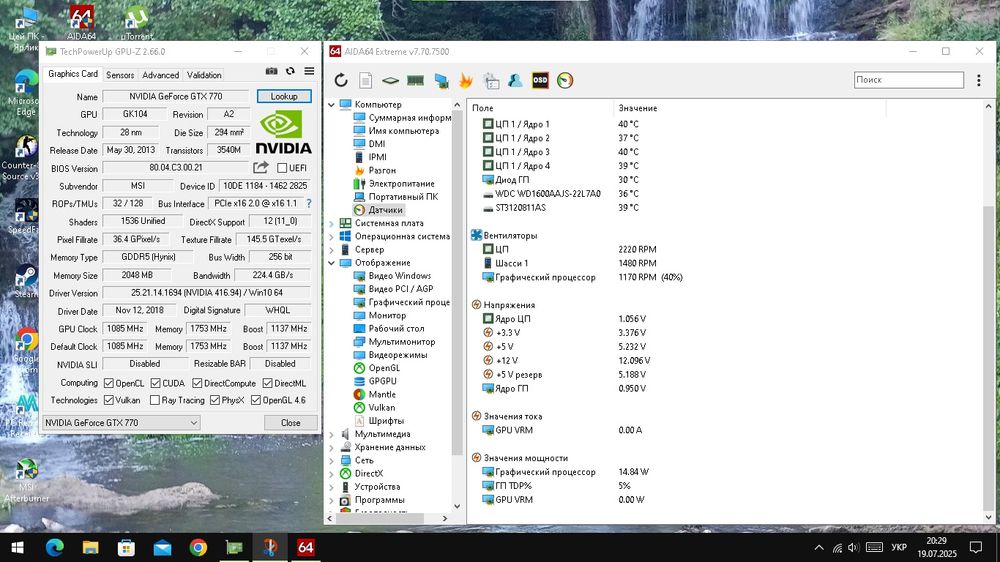Open the system tray overflow chevron
Image resolution: width=1000 pixels, height=562 pixels.
click(819, 547)
